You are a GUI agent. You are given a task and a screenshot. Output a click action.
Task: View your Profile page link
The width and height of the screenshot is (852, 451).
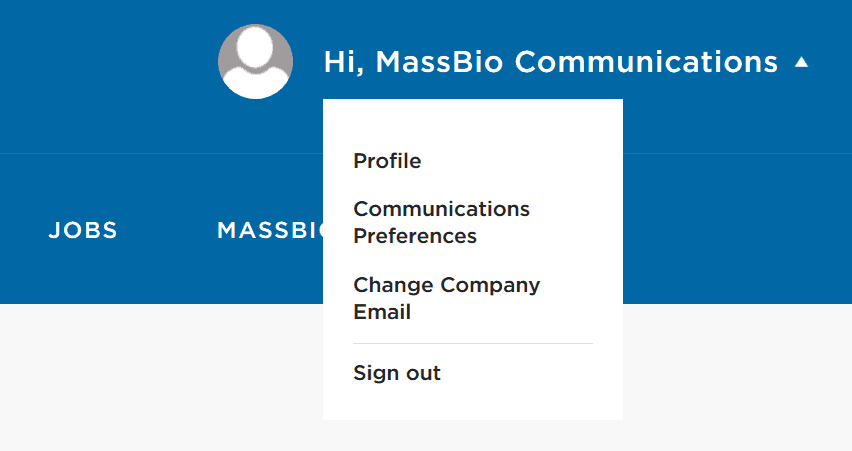coord(387,161)
